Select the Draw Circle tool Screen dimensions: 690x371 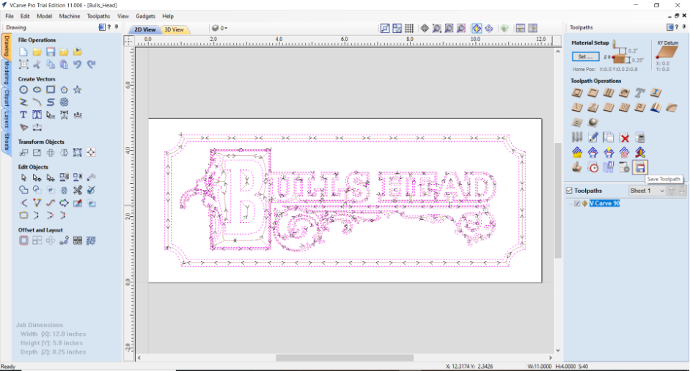pyautogui.click(x=24, y=90)
